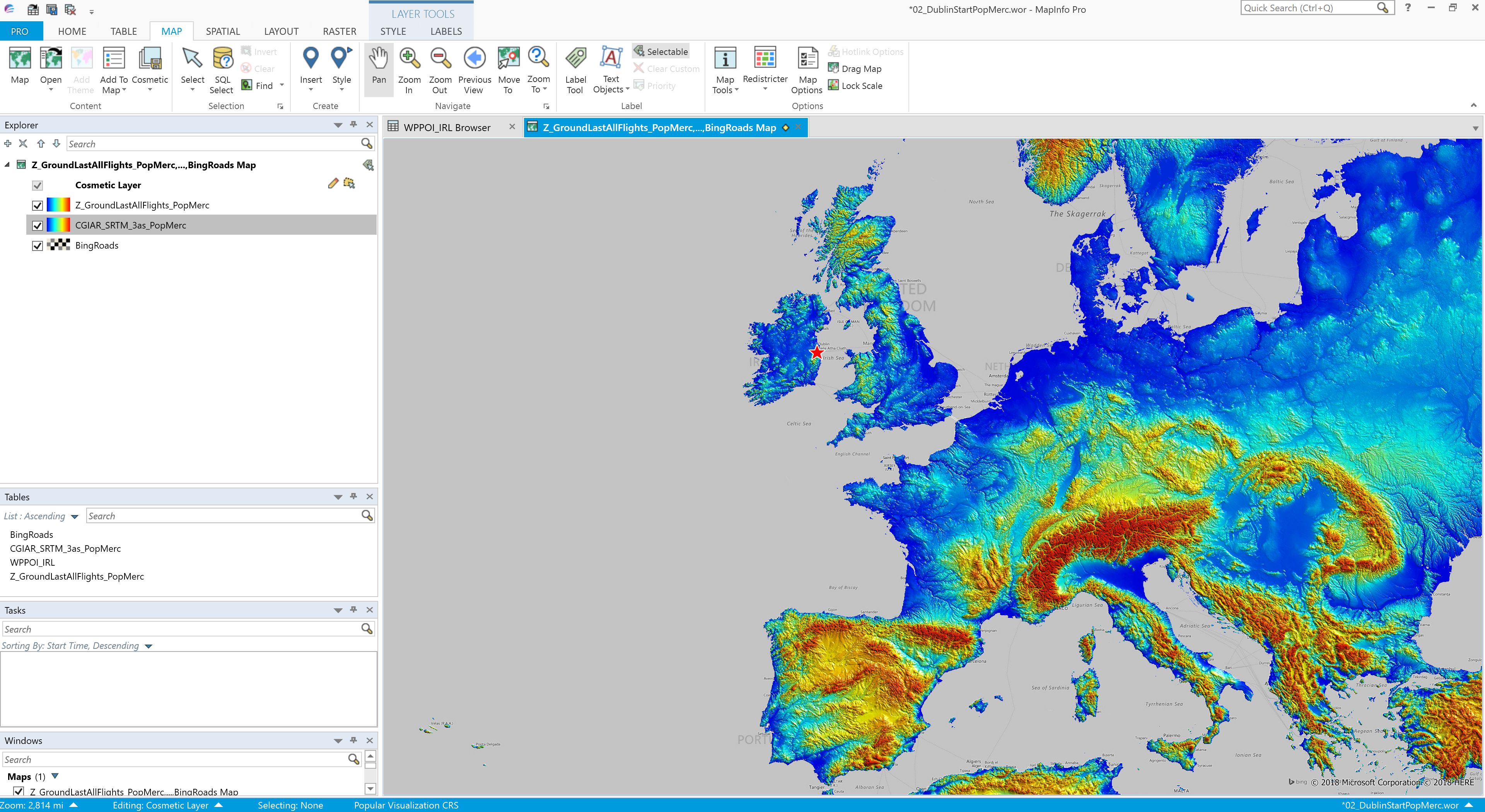Image resolution: width=1485 pixels, height=812 pixels.
Task: Open the STYLE layer tools tab
Action: point(393,31)
